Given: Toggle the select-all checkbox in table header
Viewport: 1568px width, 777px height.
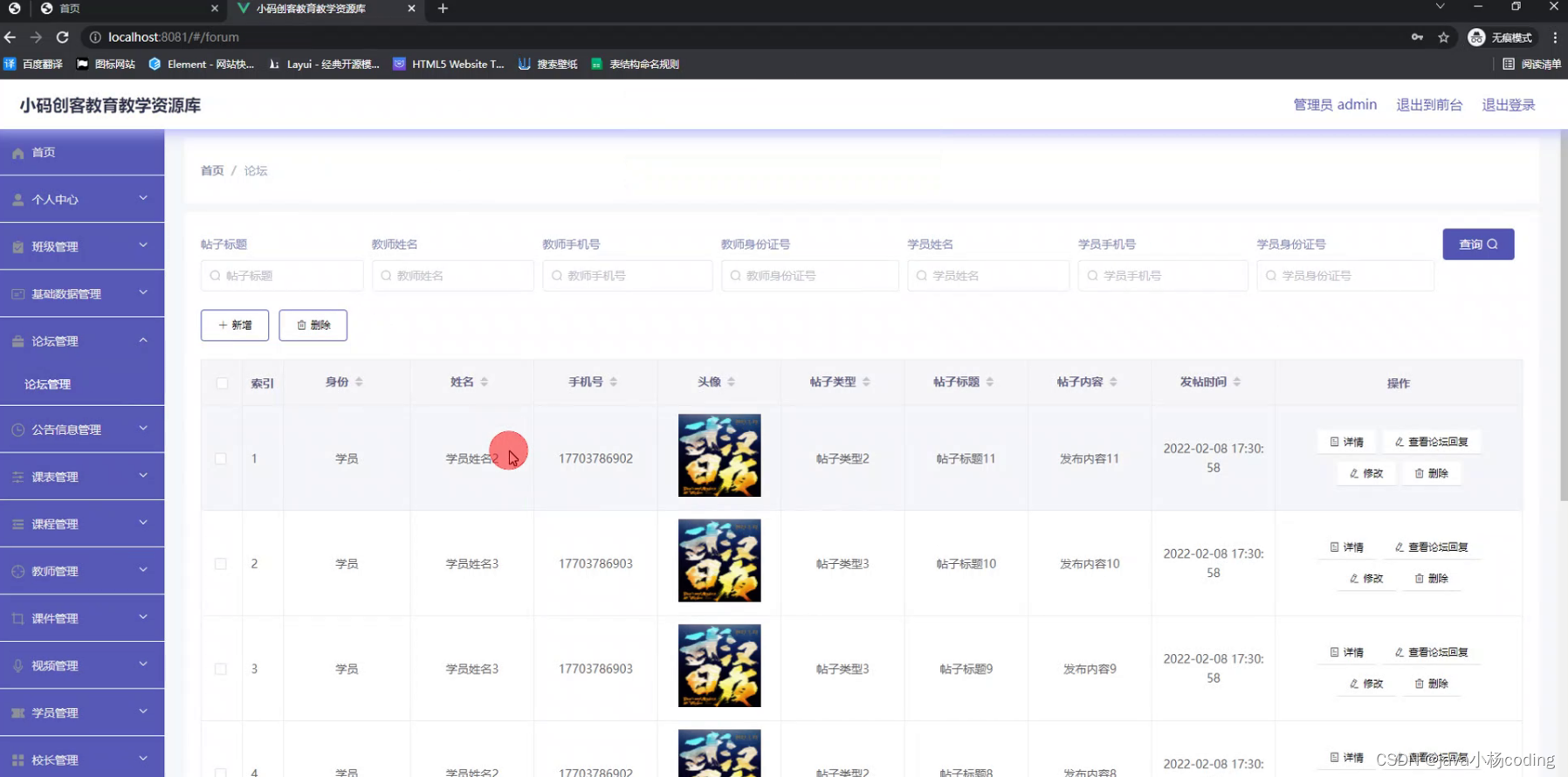Looking at the screenshot, I should coord(222,383).
